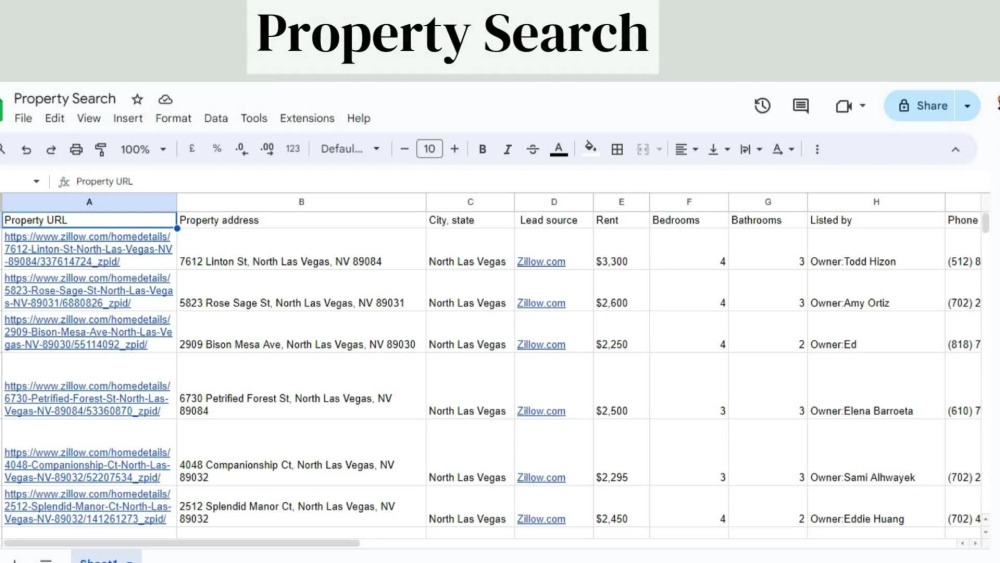The height and width of the screenshot is (563, 1000).
Task: Select the Property URL header cell
Action: (x=89, y=220)
